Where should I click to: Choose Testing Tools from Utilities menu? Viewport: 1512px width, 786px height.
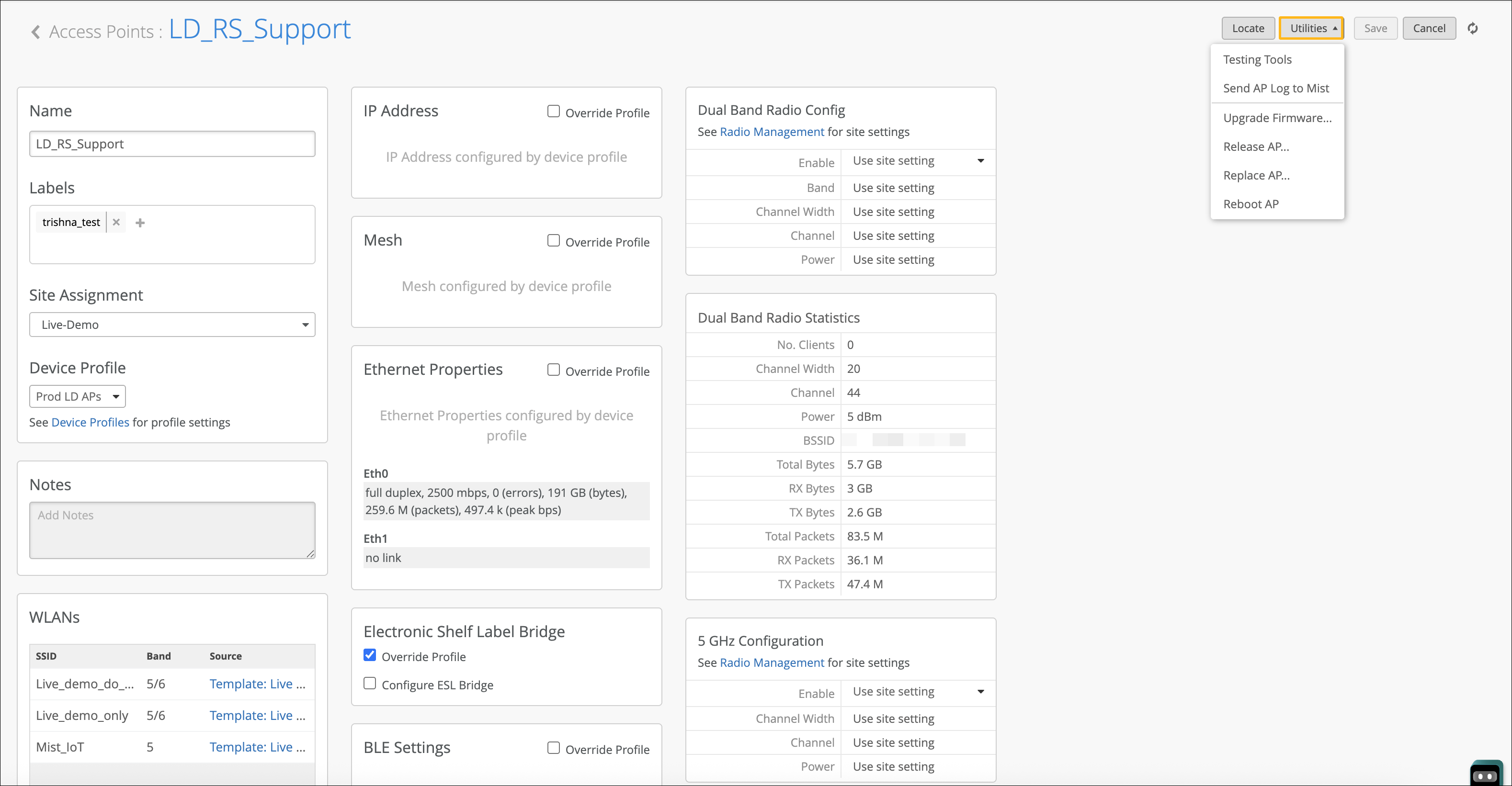tap(1257, 59)
